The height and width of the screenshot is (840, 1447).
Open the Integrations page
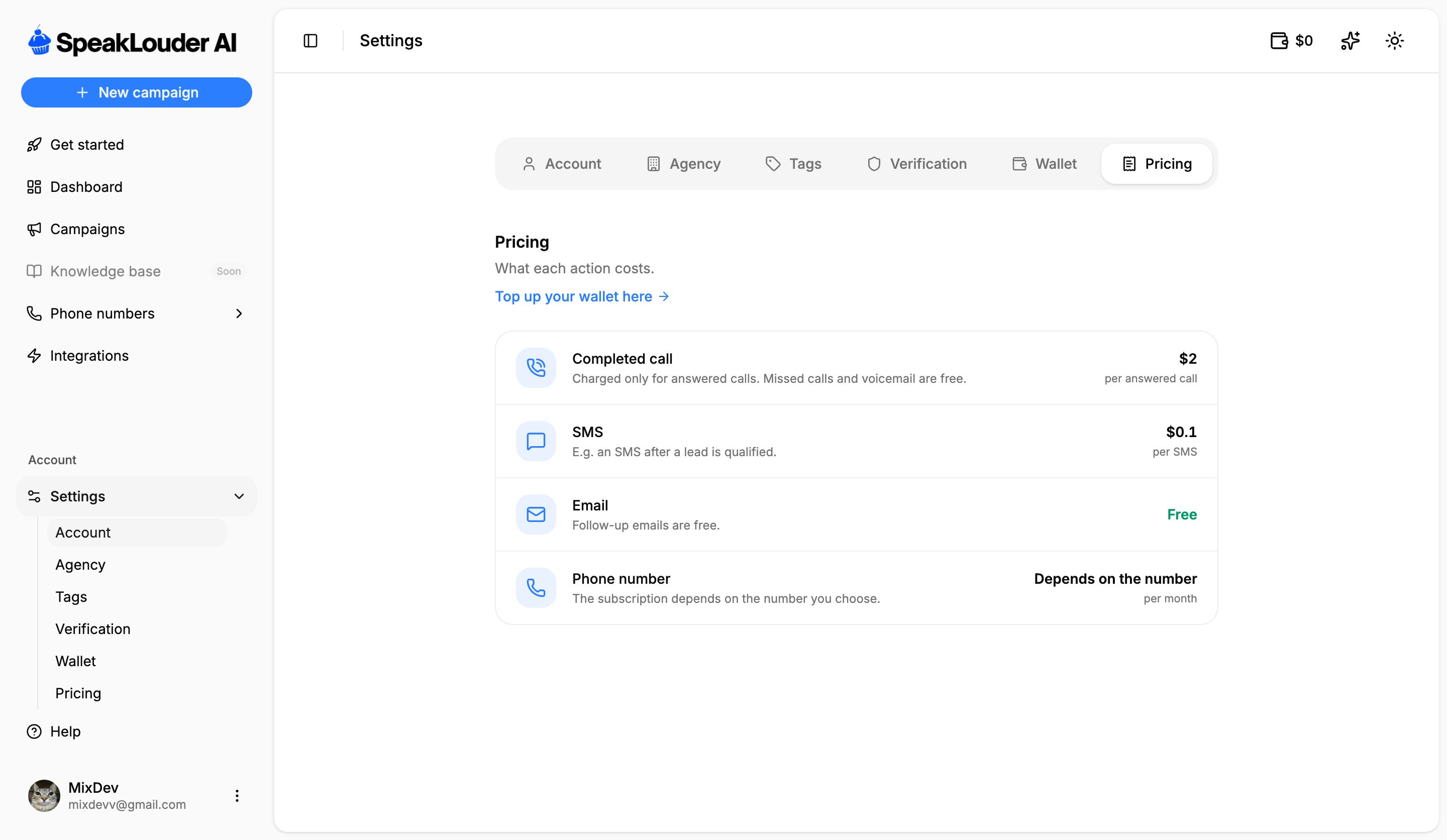[x=136, y=355]
